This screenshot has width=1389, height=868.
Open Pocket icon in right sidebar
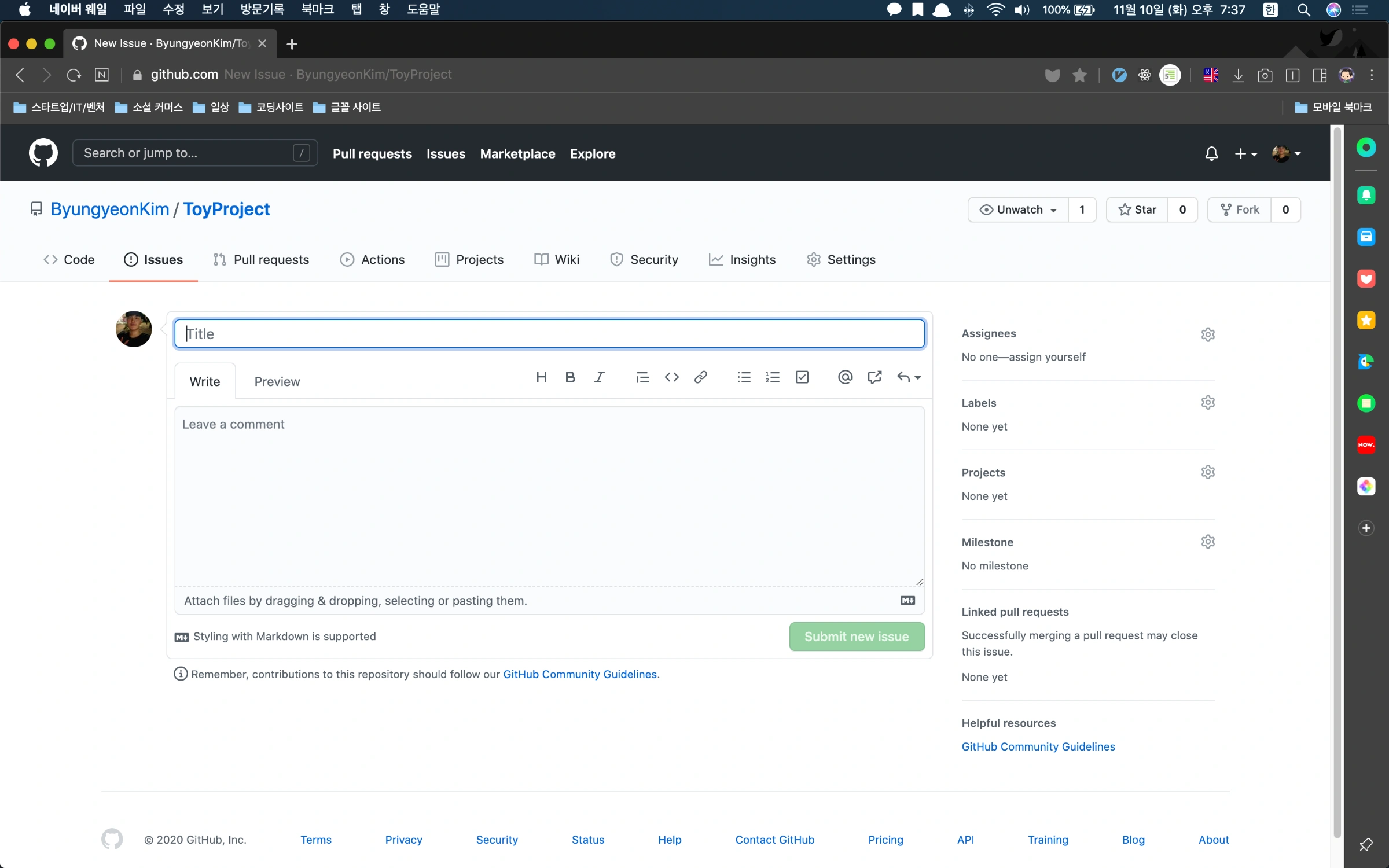pos(1366,278)
